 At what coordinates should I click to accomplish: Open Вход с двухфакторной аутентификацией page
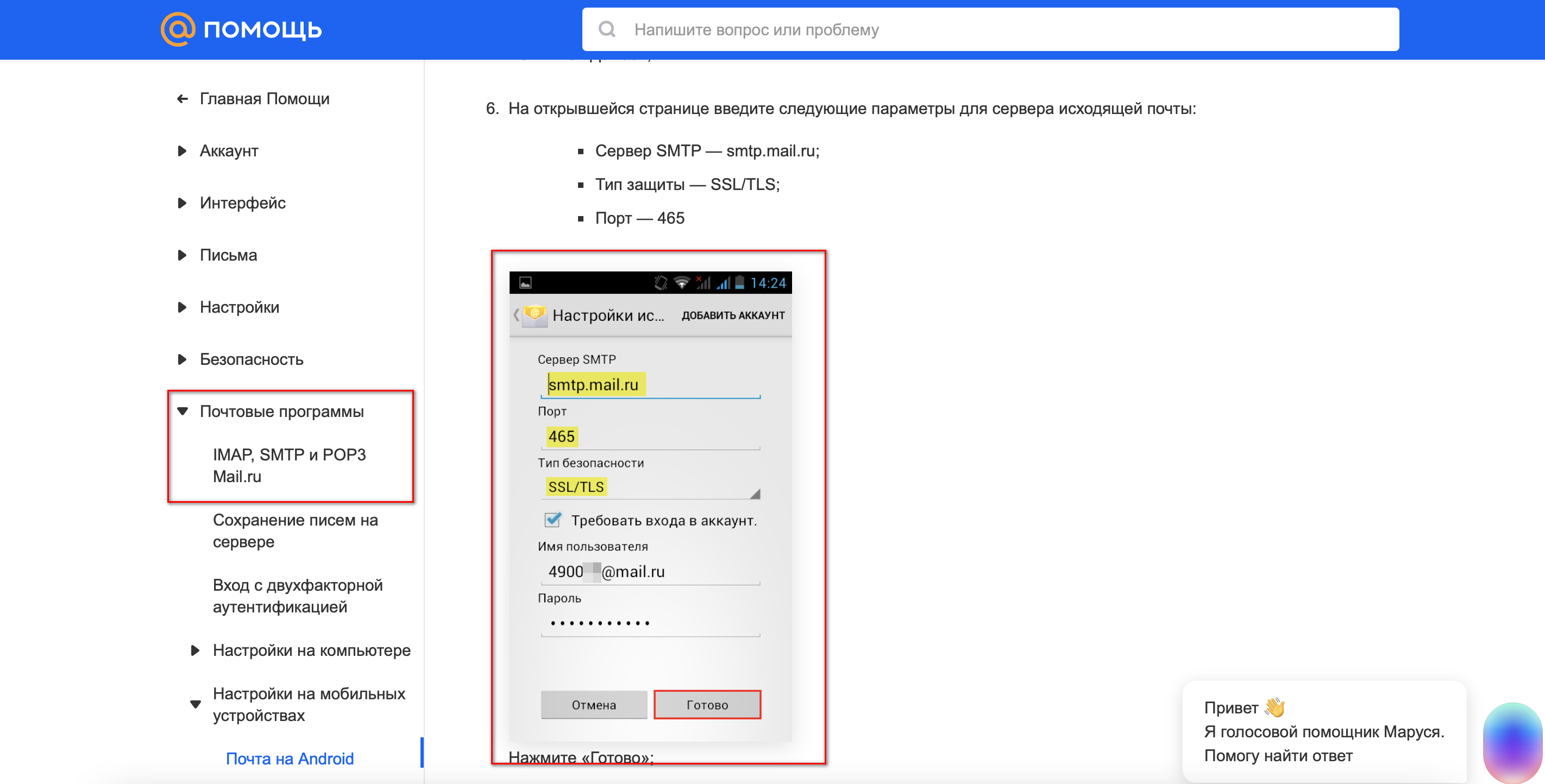tap(298, 596)
